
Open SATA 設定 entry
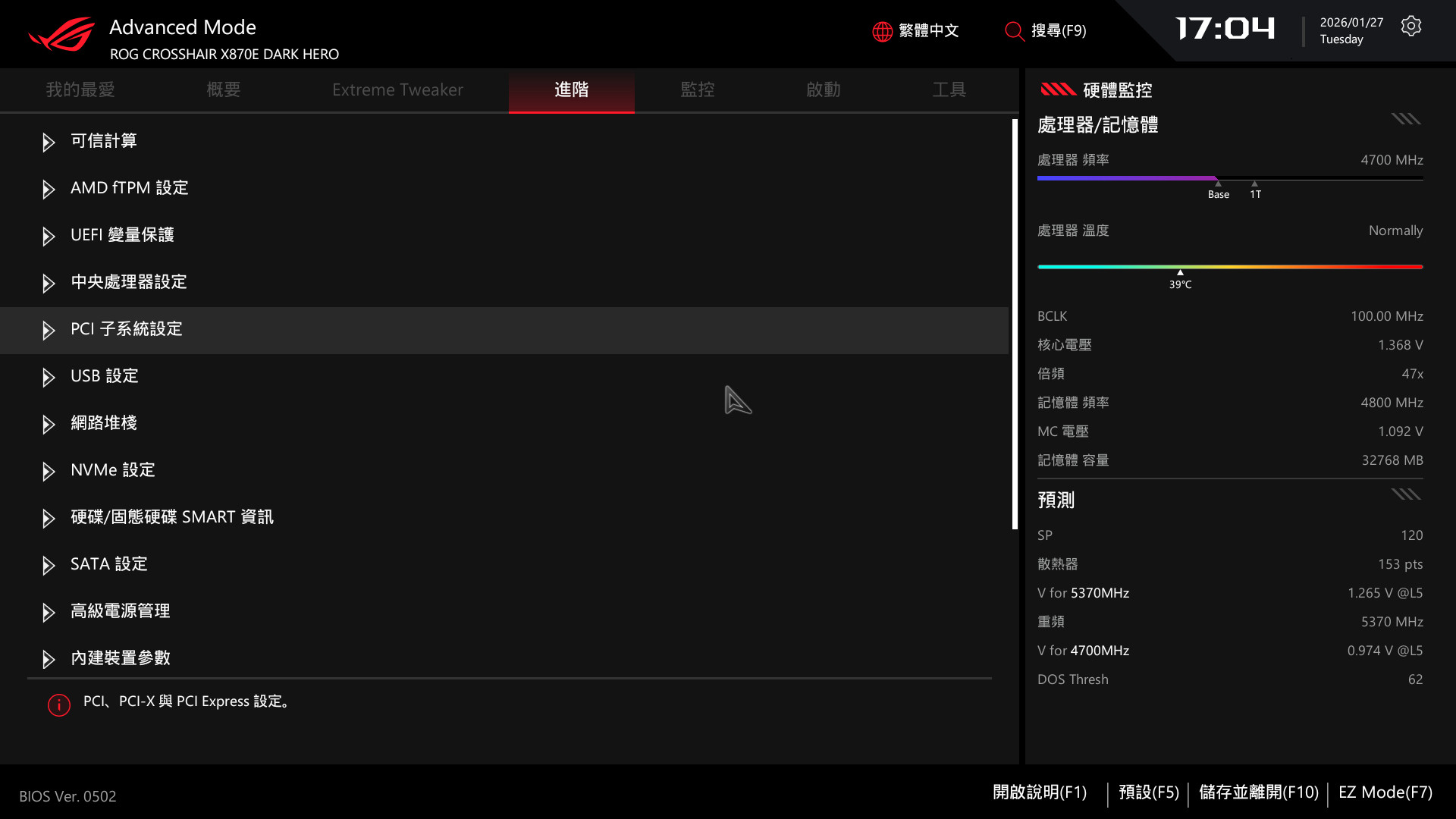coord(109,564)
